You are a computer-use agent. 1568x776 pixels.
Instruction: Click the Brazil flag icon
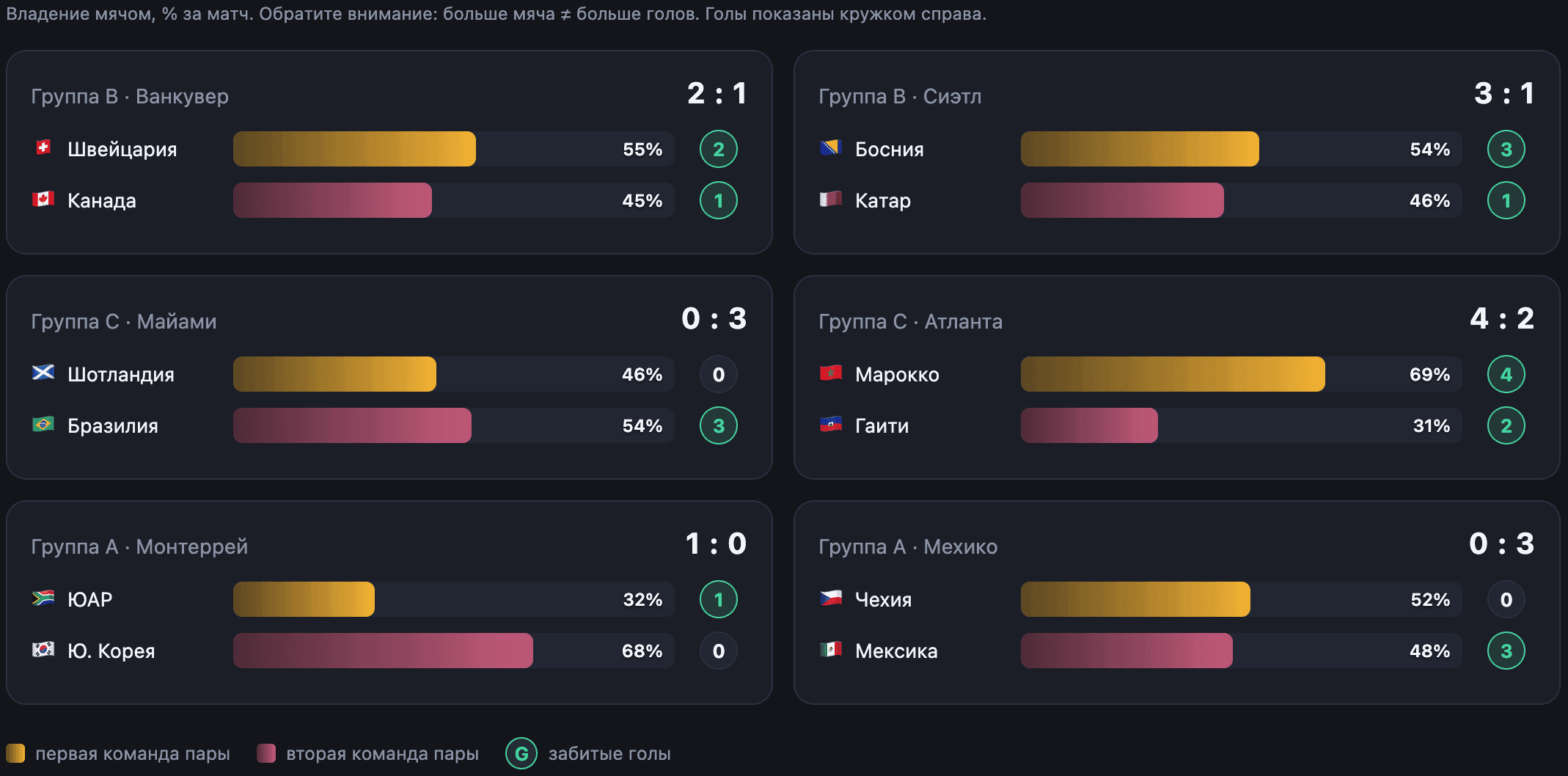pos(43,424)
